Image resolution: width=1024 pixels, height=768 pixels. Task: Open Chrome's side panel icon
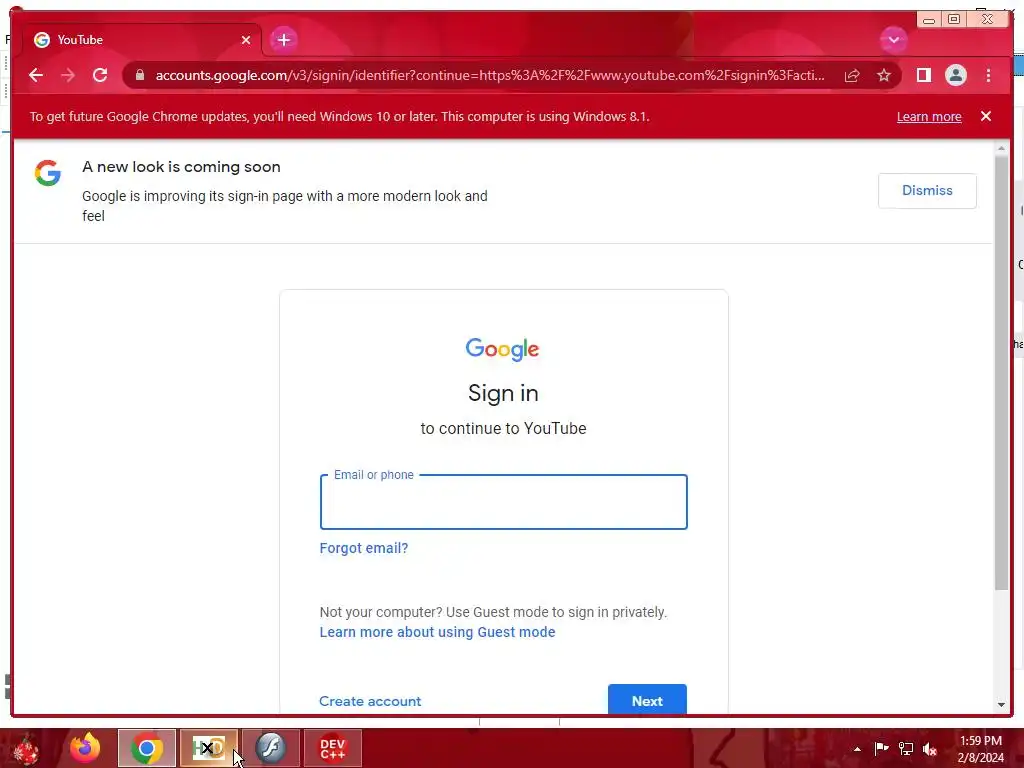pos(923,76)
